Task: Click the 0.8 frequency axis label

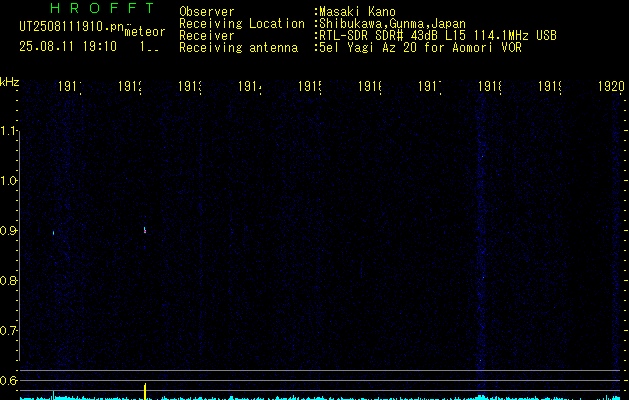Action: (10, 280)
